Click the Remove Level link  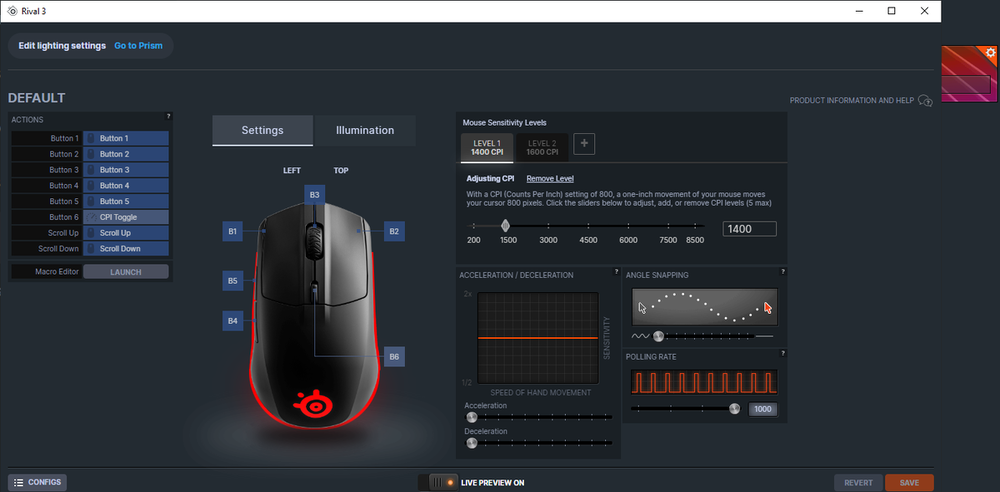[x=550, y=179]
